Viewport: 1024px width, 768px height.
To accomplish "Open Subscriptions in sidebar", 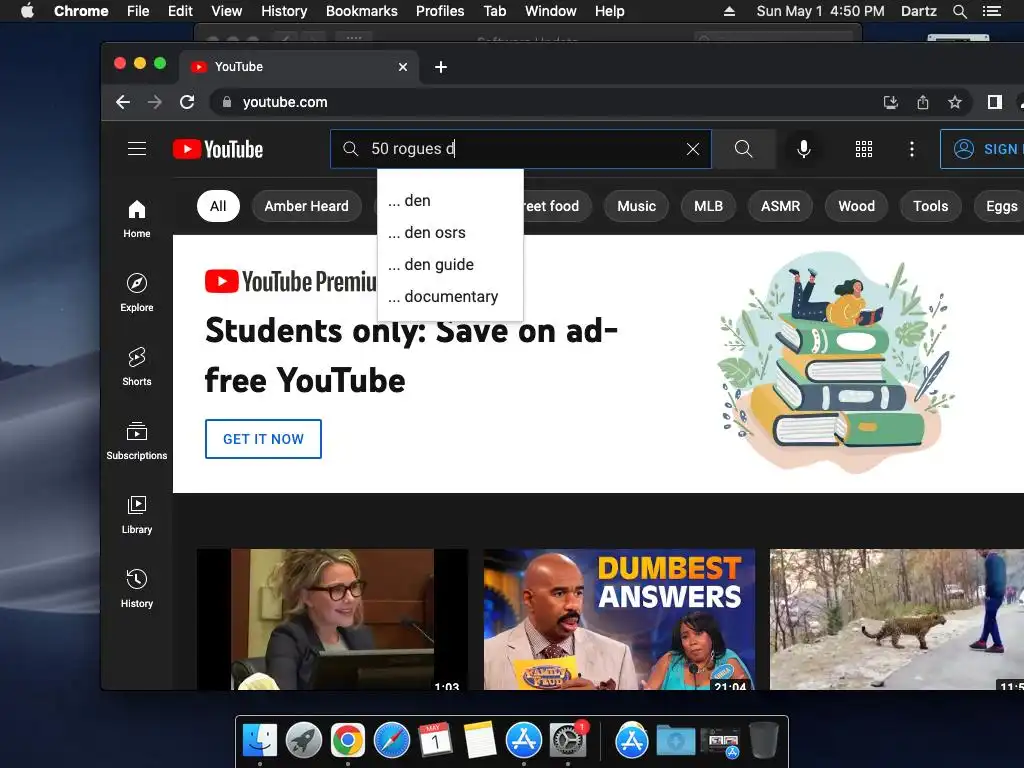I will coord(136,441).
